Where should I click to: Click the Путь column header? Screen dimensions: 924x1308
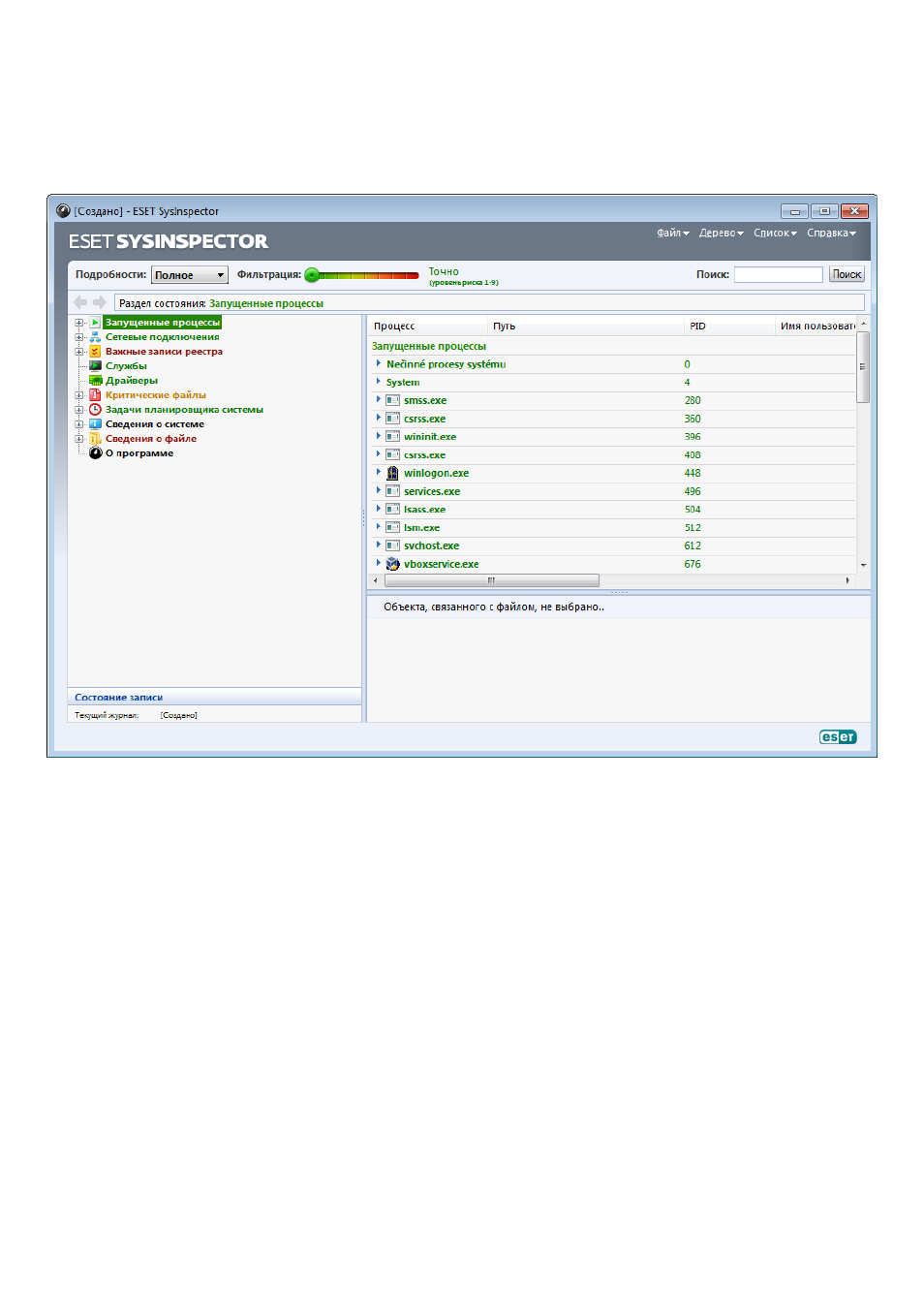click(586, 327)
